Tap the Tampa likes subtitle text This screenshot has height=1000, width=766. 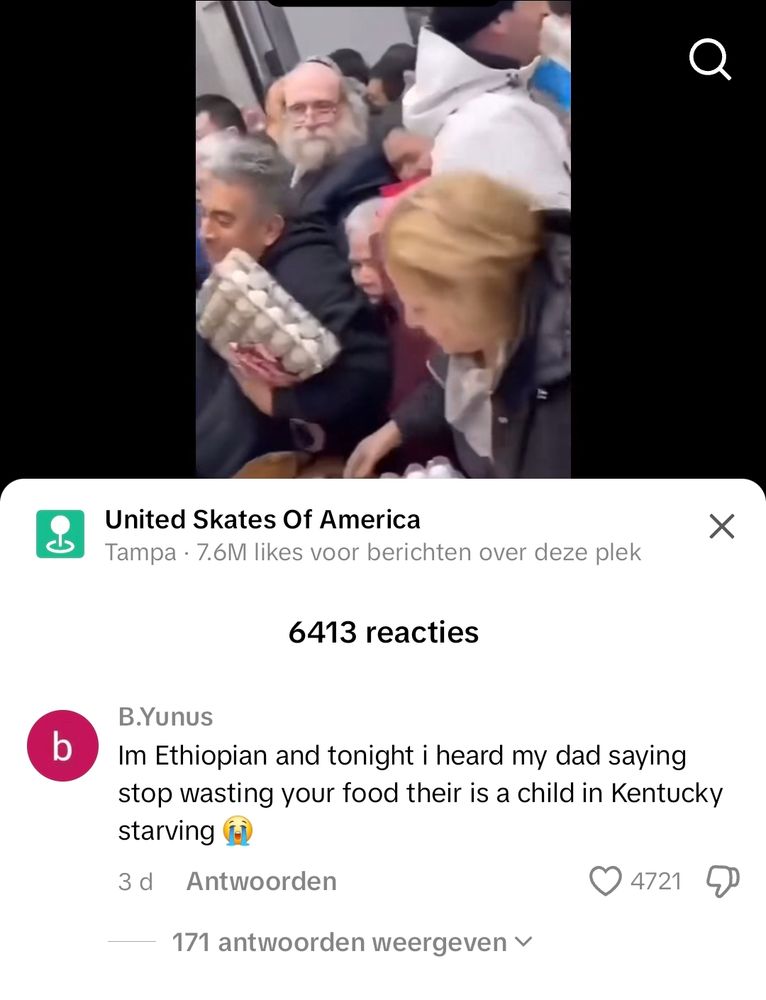[372, 552]
